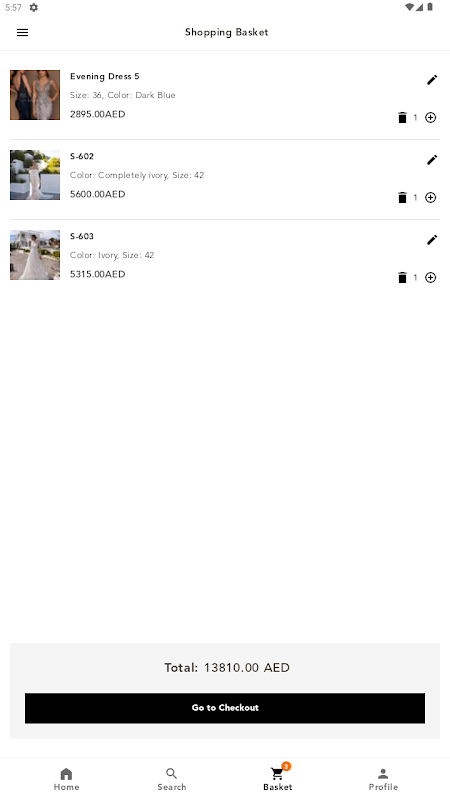Remove S-603 using trash icon
The image size is (450, 800).
click(x=402, y=278)
